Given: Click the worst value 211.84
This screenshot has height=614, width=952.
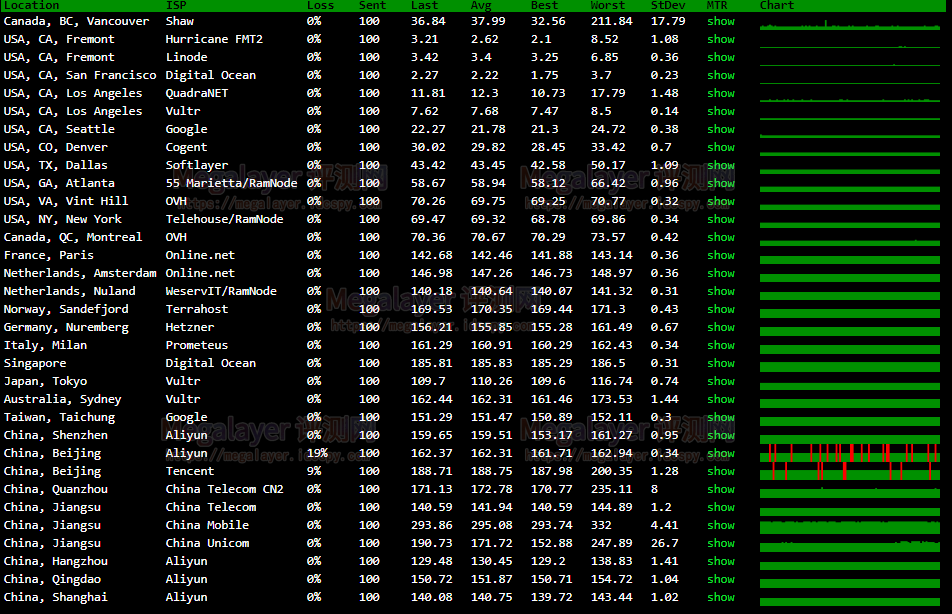Looking at the screenshot, I should click(611, 21).
